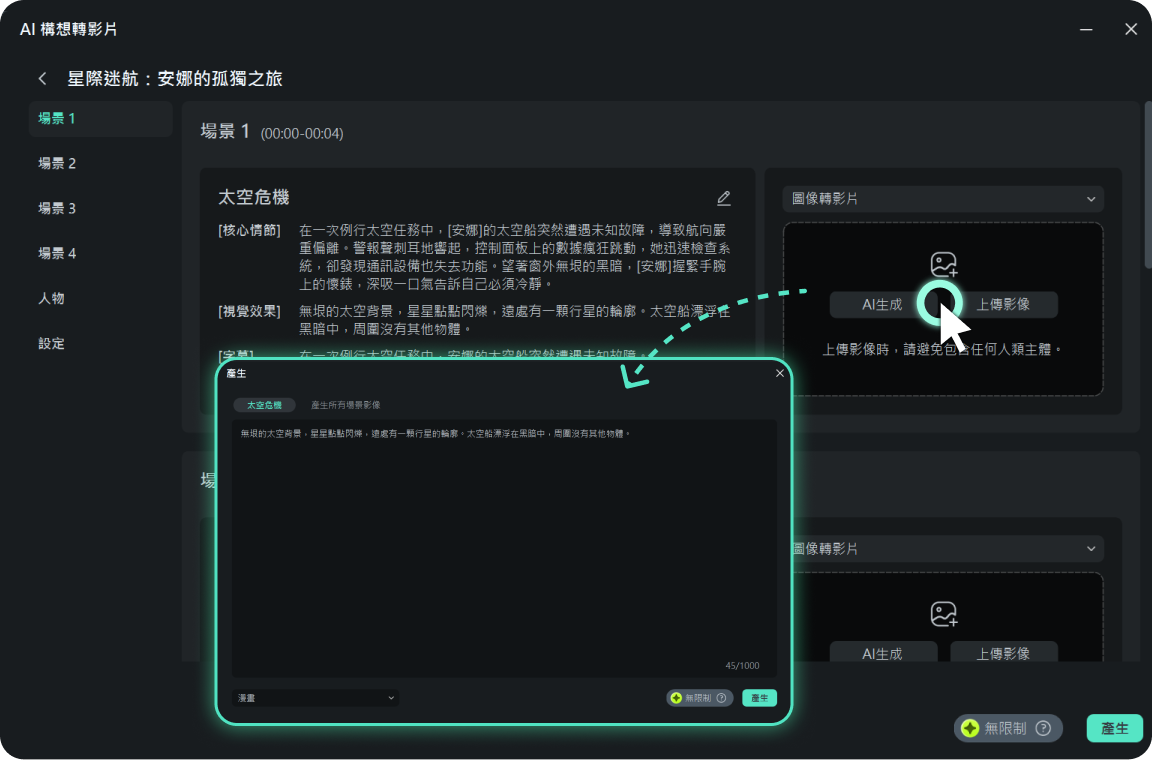
Task: Click the 產生 button inside the popup
Action: click(760, 698)
